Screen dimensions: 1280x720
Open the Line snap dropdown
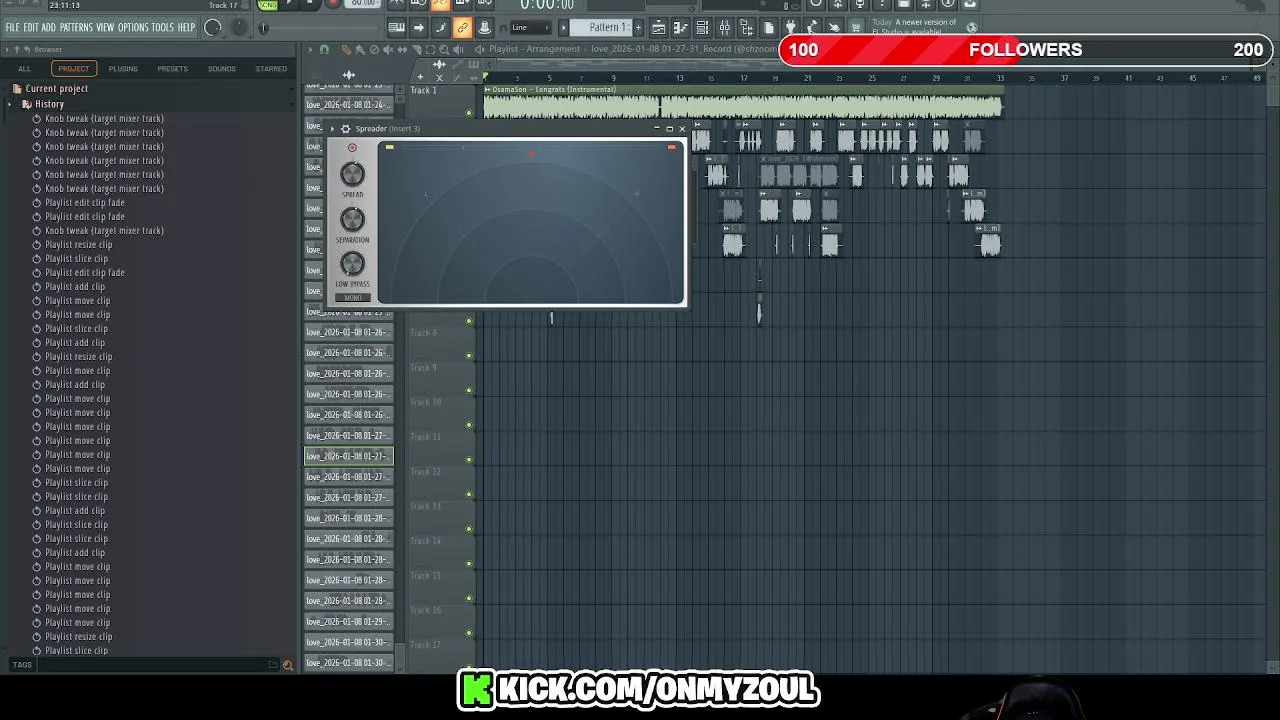click(x=531, y=27)
